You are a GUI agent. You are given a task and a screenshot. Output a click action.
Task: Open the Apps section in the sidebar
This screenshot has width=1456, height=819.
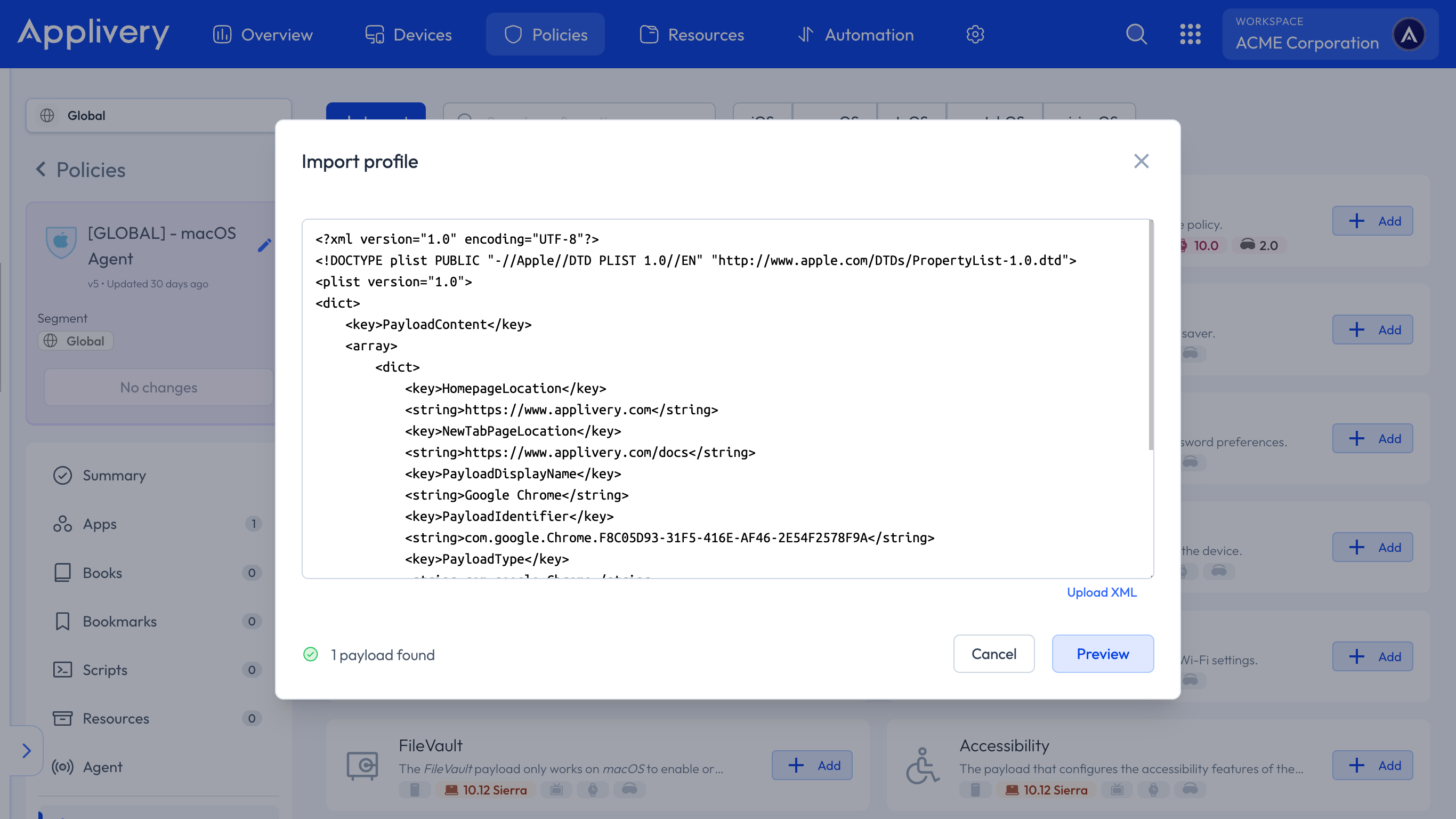(x=100, y=524)
